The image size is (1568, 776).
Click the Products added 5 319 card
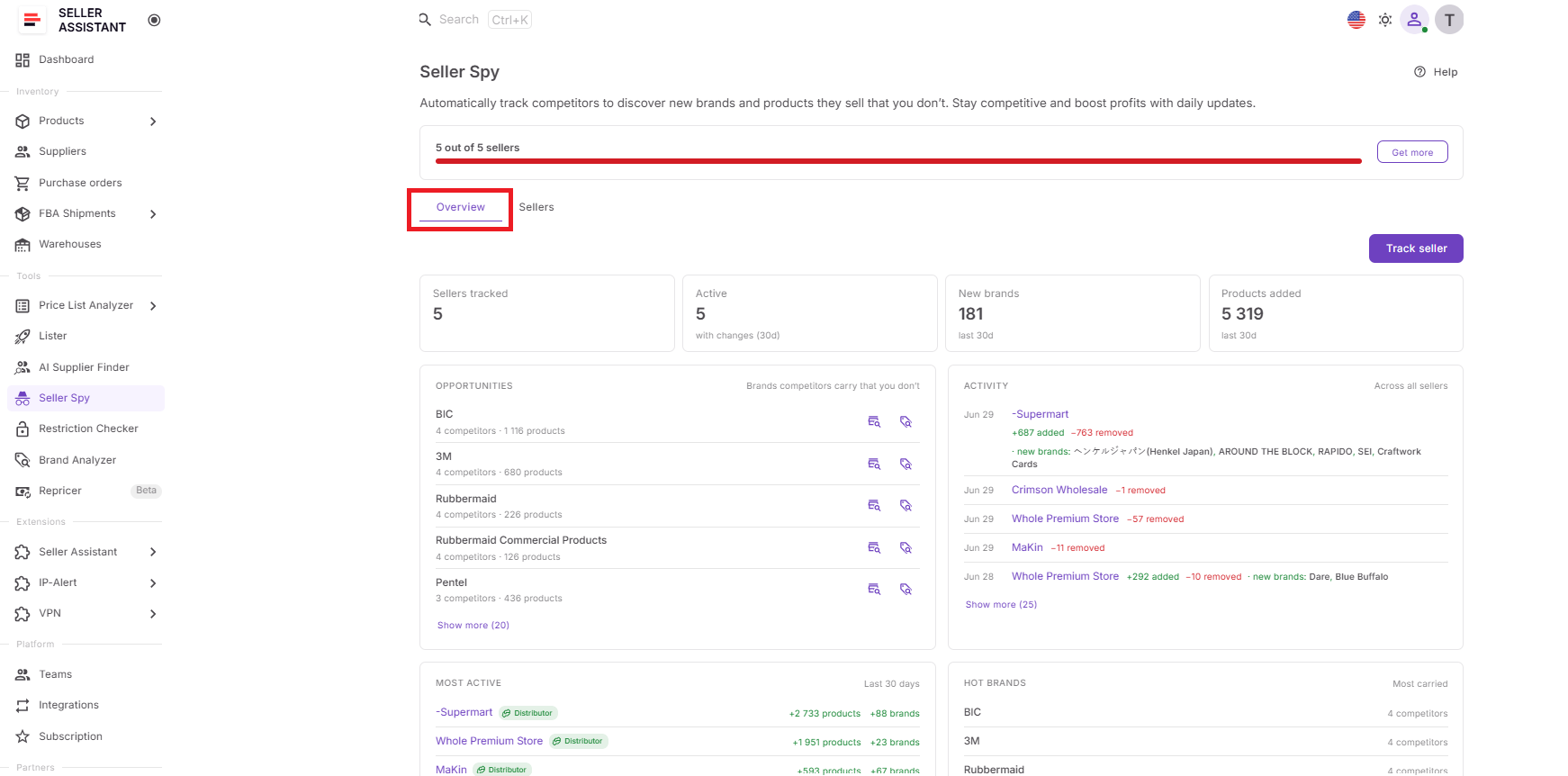pos(1336,313)
